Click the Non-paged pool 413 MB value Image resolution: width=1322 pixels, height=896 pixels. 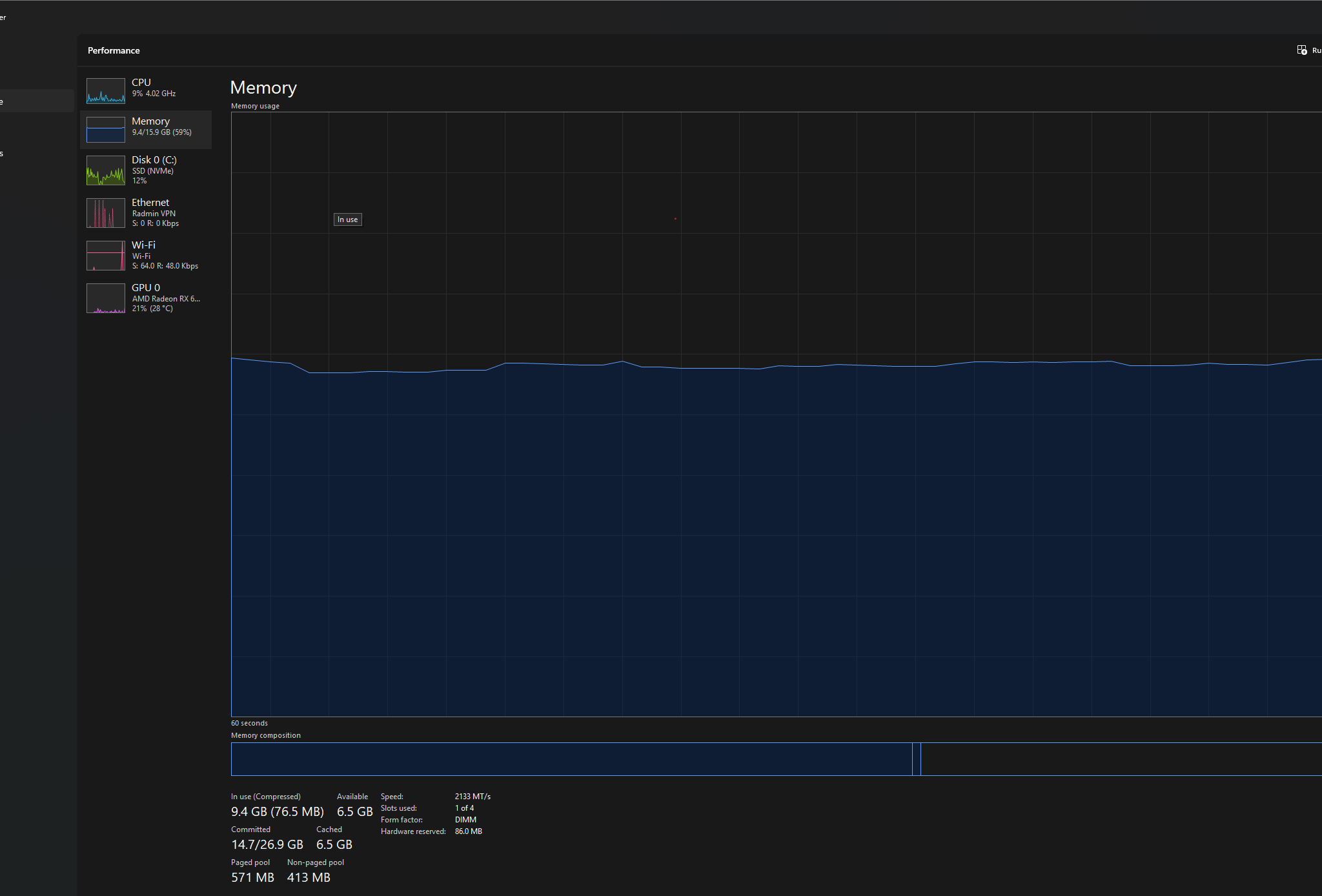coord(309,877)
